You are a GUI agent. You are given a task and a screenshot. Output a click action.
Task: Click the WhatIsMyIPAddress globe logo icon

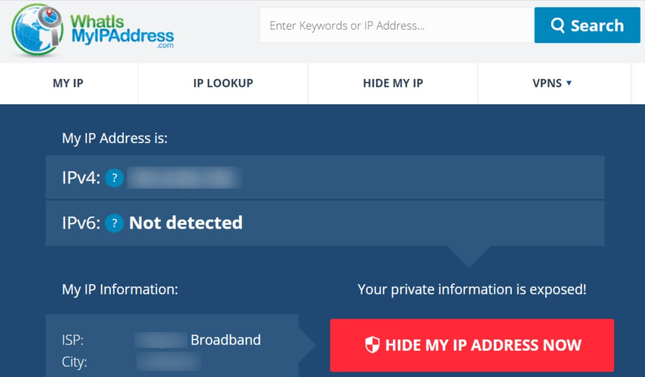(37, 30)
